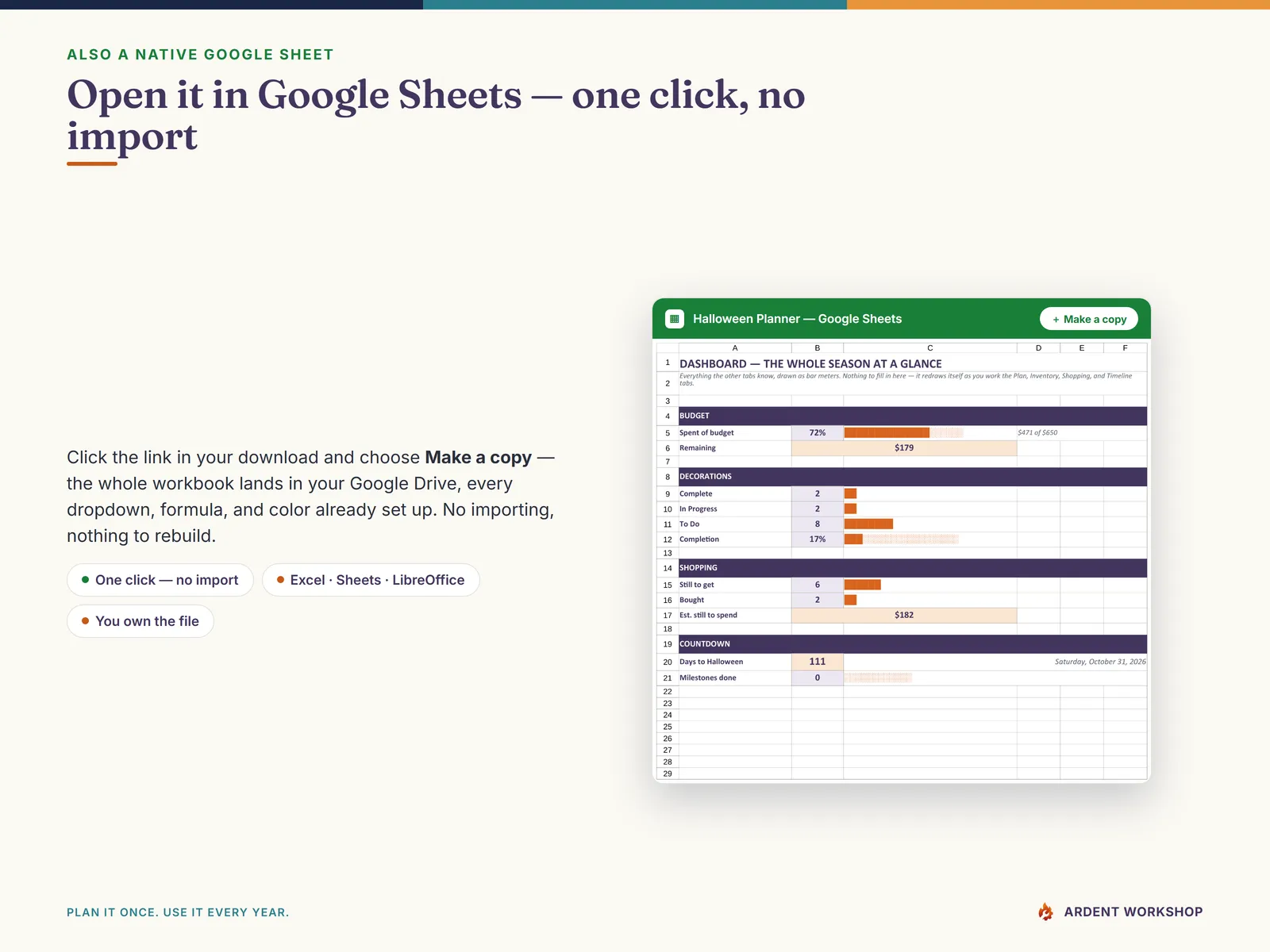Click the BUDGET section header row
The image size is (1270, 952).
[x=913, y=416]
